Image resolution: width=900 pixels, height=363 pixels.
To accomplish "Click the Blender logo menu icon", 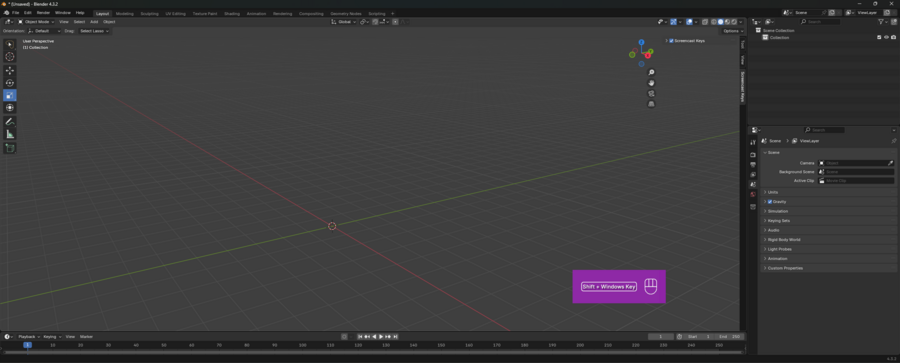I will click(6, 13).
